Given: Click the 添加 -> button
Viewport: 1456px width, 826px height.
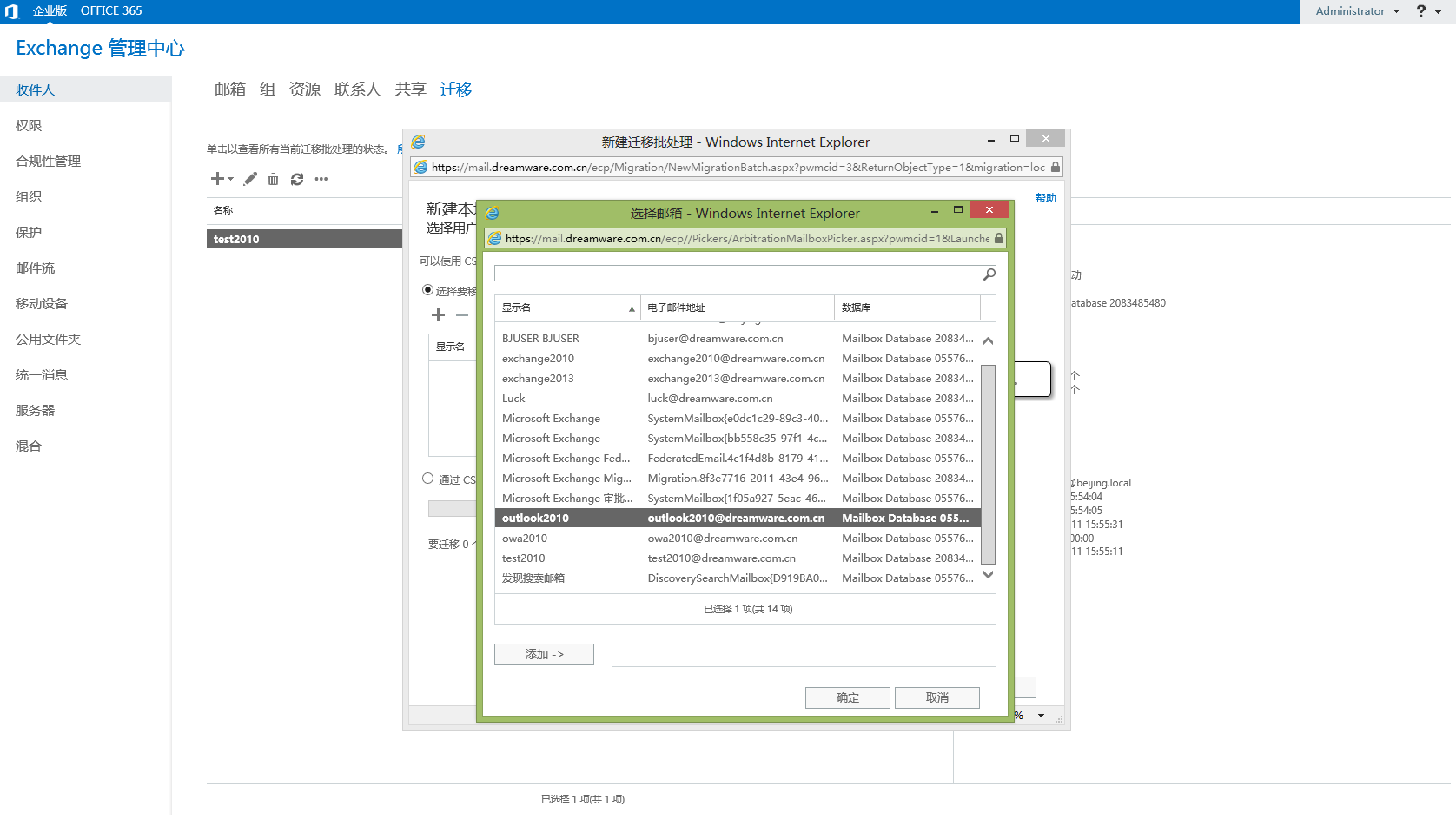Looking at the screenshot, I should (x=544, y=654).
